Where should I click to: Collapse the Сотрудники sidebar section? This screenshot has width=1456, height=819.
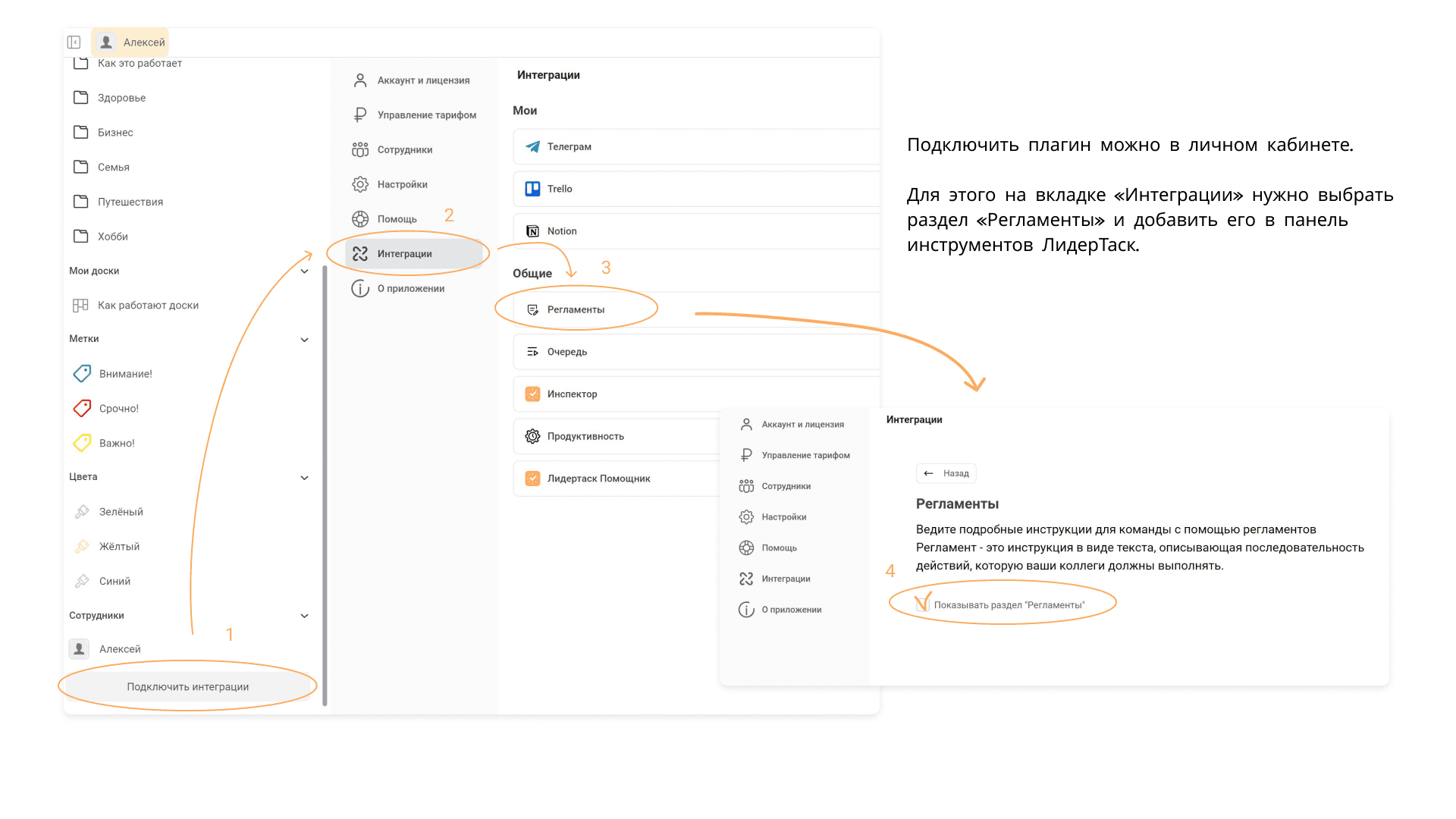[x=304, y=616]
